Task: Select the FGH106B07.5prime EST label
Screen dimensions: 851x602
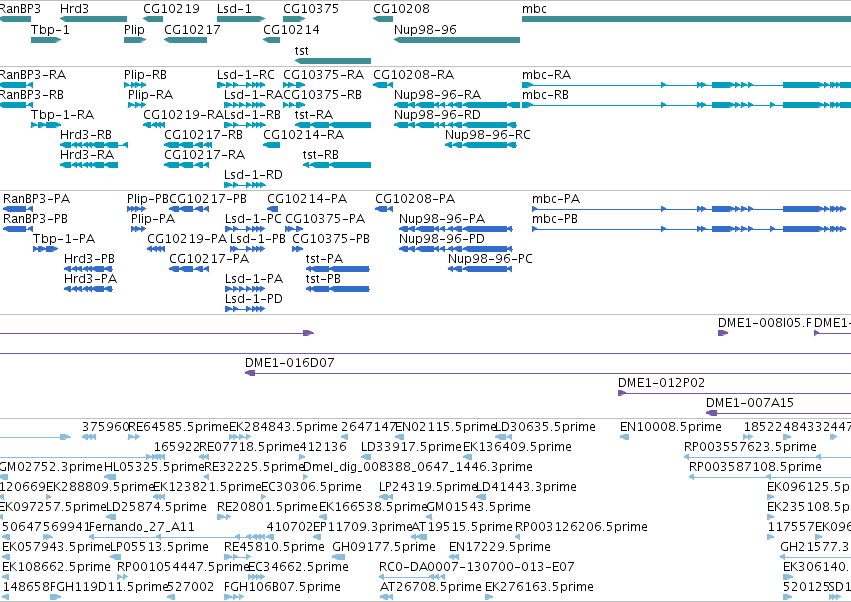Action: click(x=282, y=587)
